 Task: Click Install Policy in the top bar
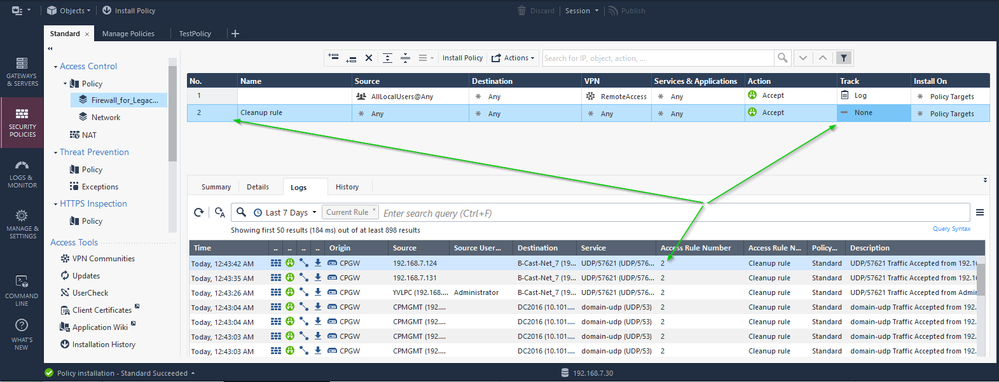pos(128,10)
